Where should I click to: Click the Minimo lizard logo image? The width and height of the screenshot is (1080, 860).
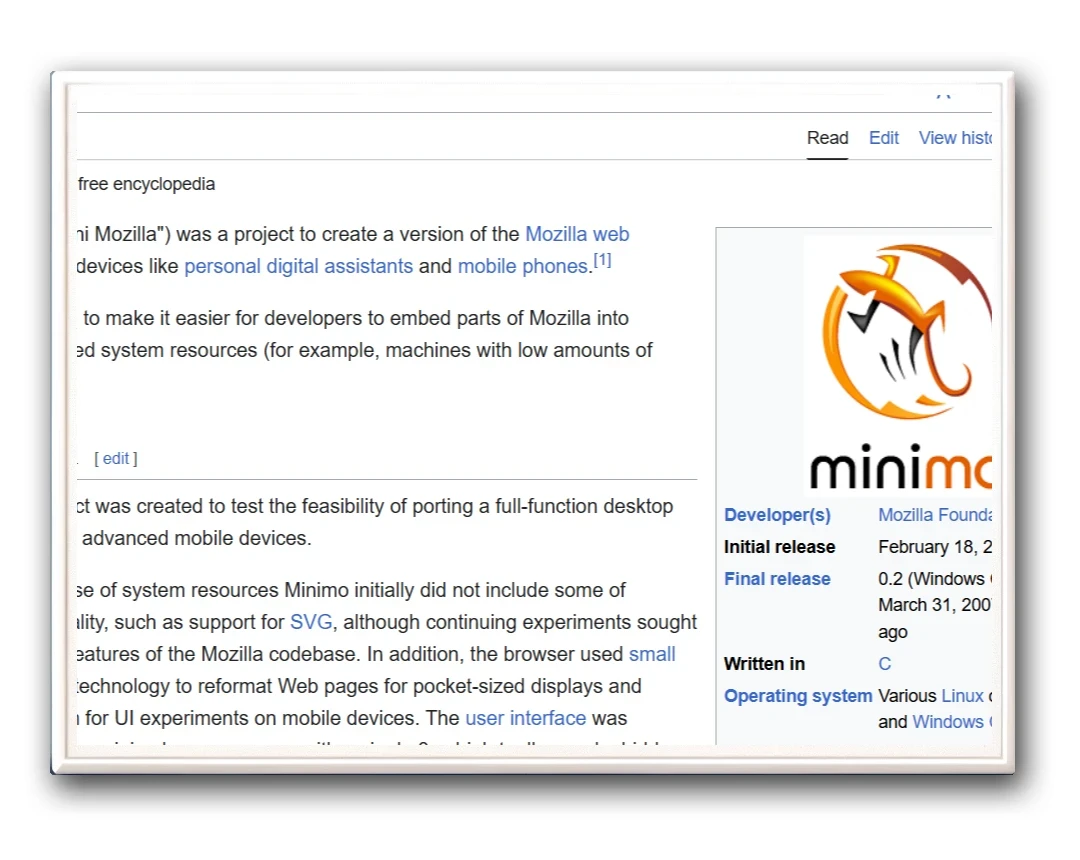click(897, 360)
